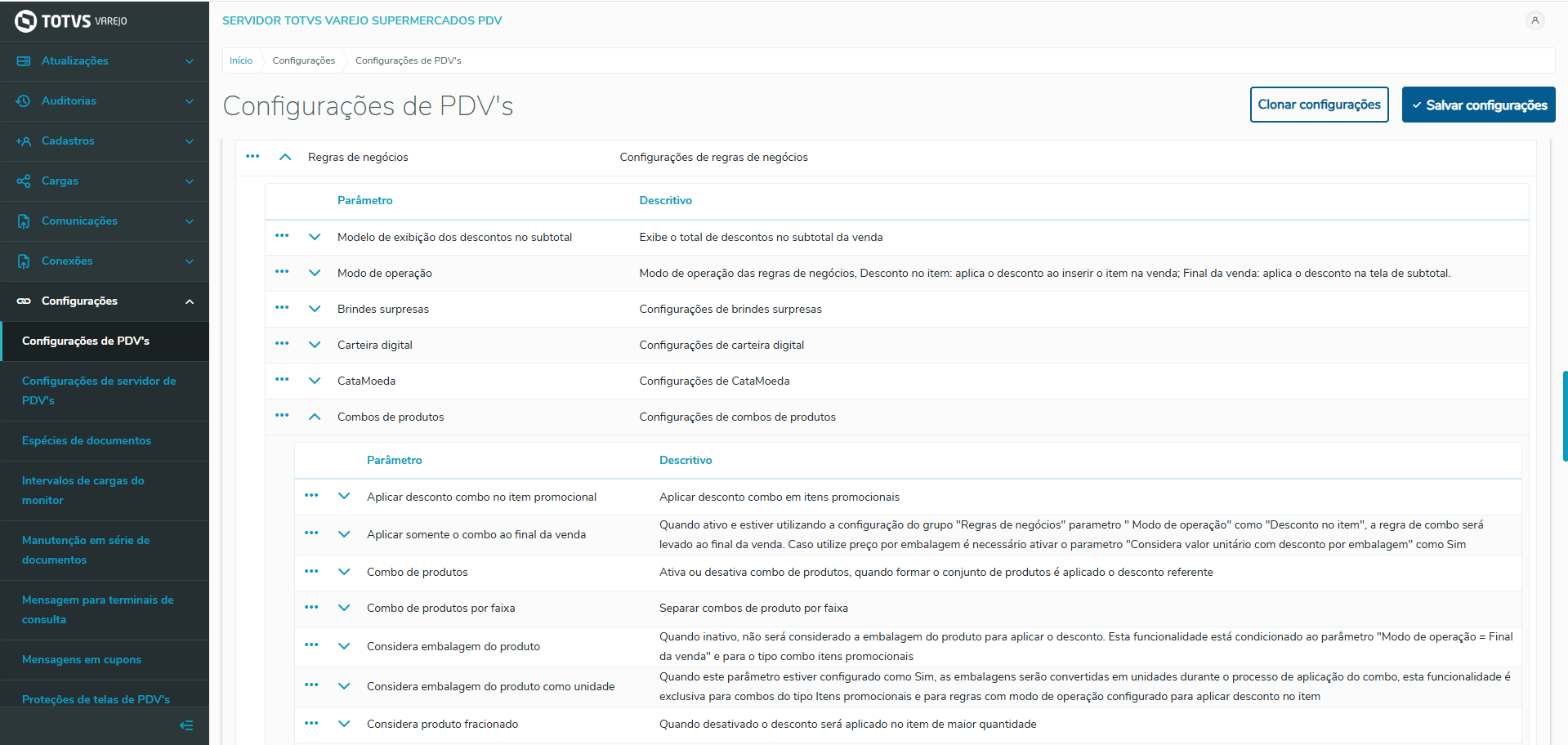
Task: Click the Comunicações file icon
Action: click(24, 221)
